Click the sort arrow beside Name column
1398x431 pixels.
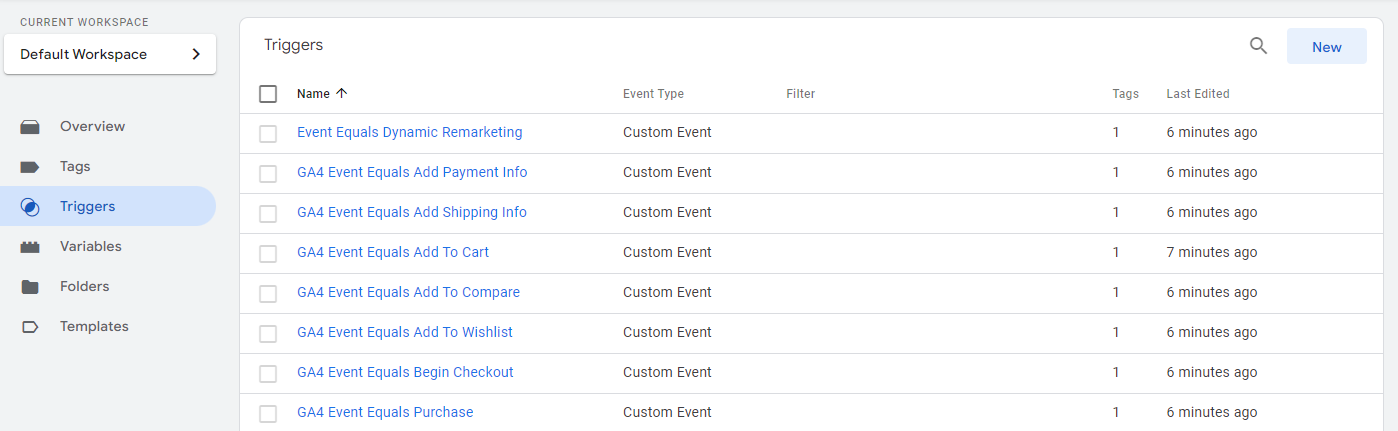point(342,93)
